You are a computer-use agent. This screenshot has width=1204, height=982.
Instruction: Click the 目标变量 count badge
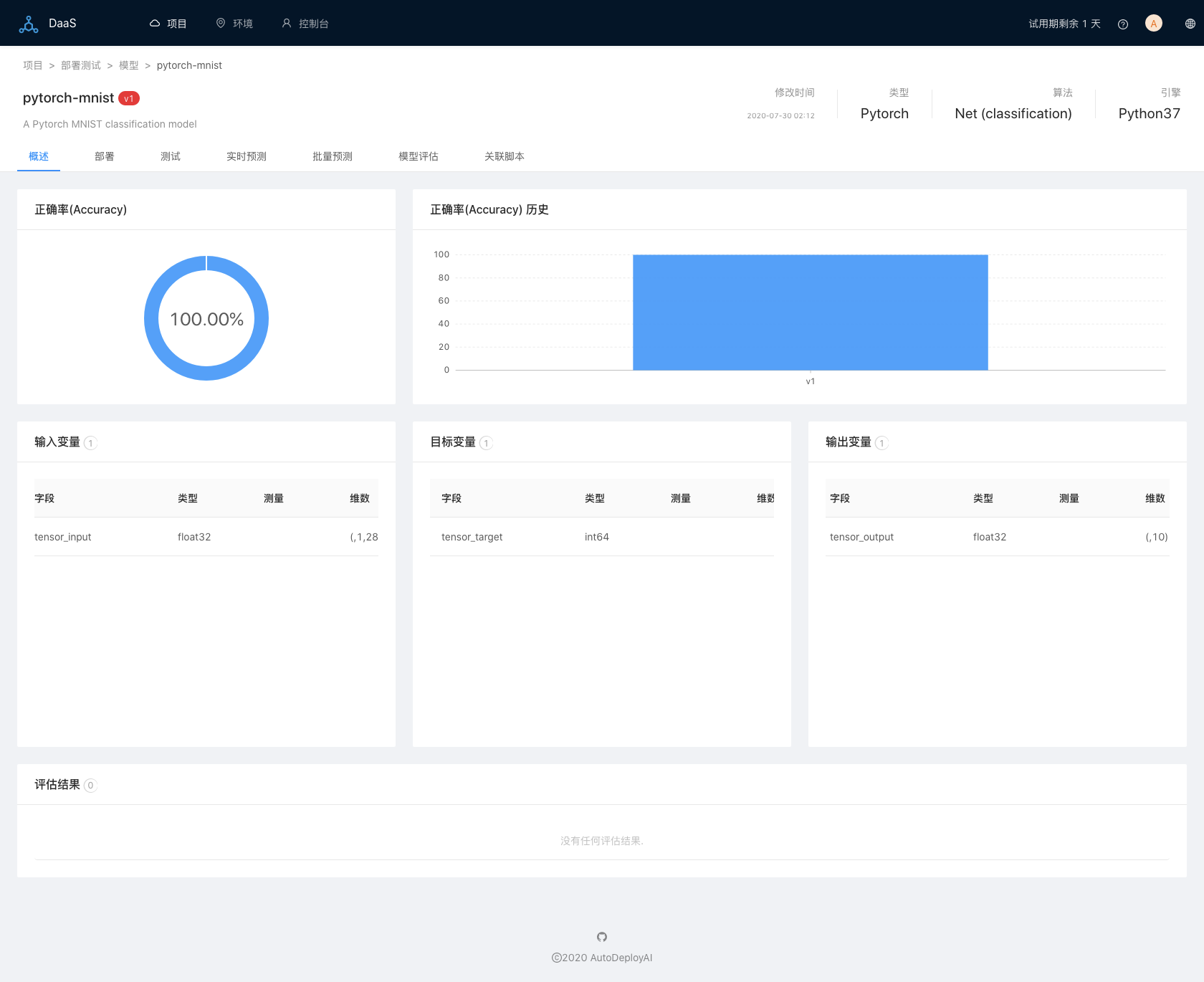(x=486, y=443)
